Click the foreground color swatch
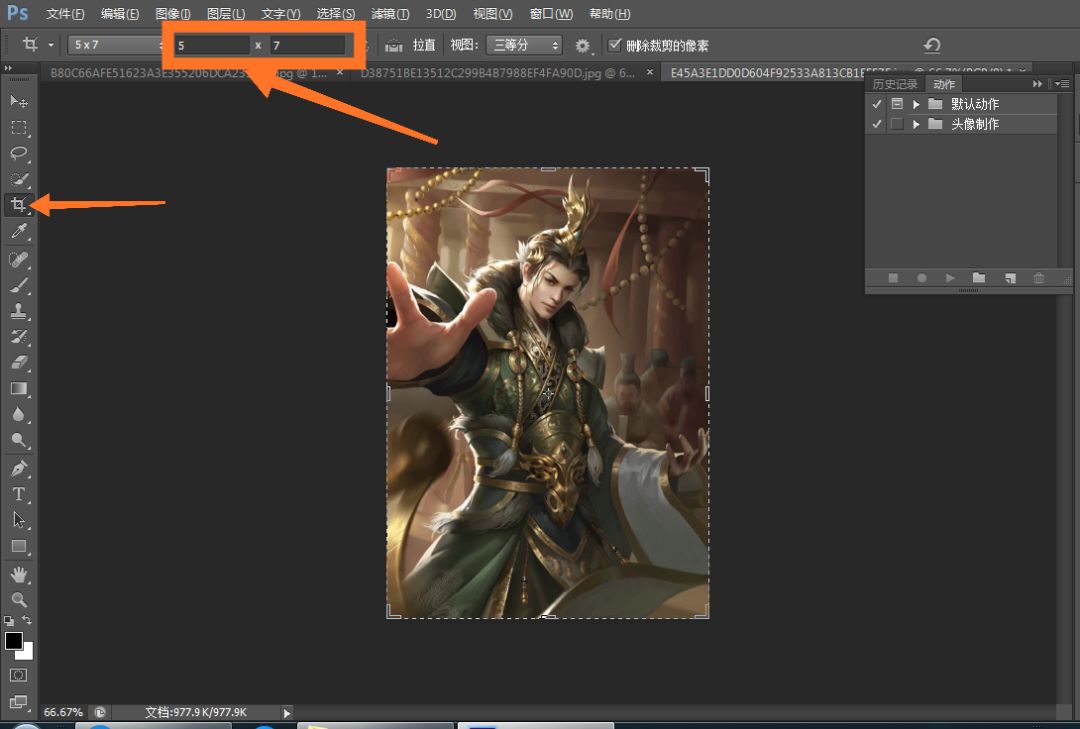Screen dimensions: 1080x729 coord(14,640)
